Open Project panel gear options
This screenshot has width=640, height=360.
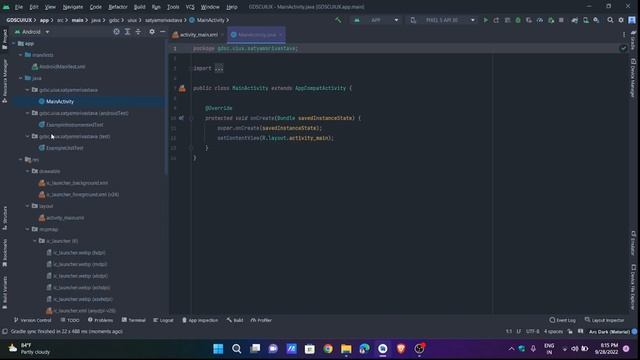click(x=152, y=32)
